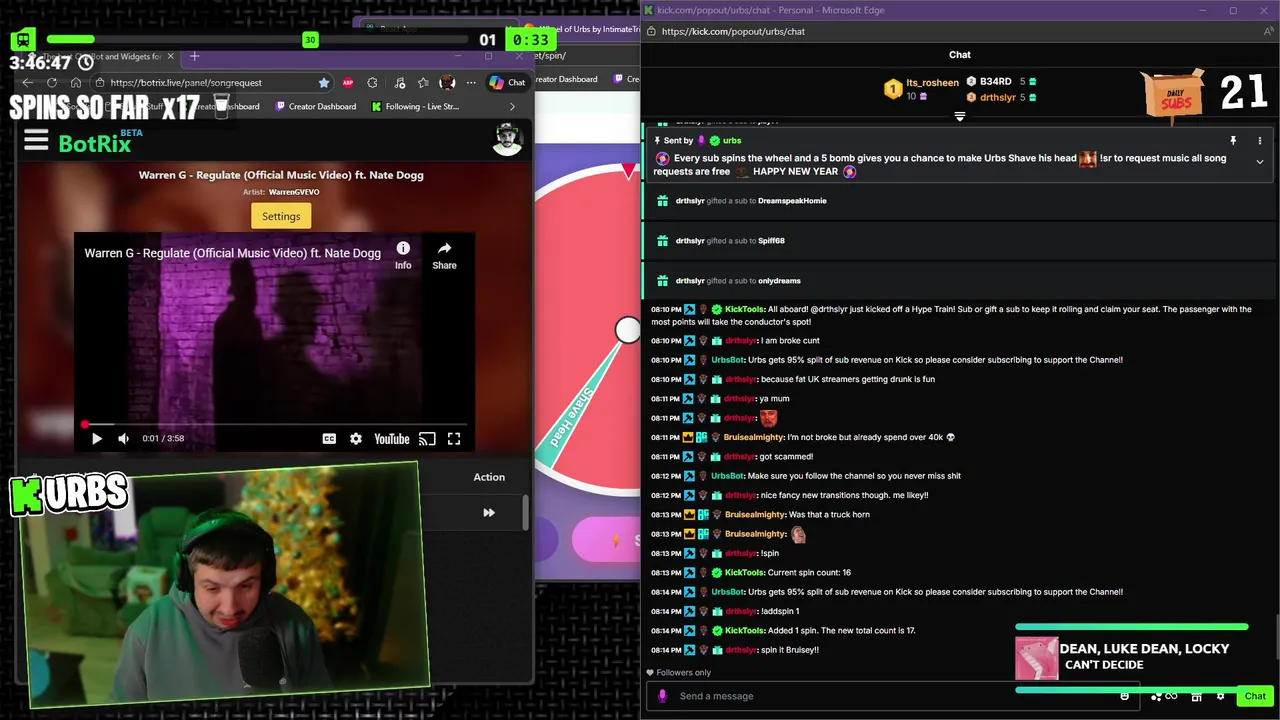Close the BotRix widgets browser tab
Screen dimensions: 1280x720
(x=171, y=57)
